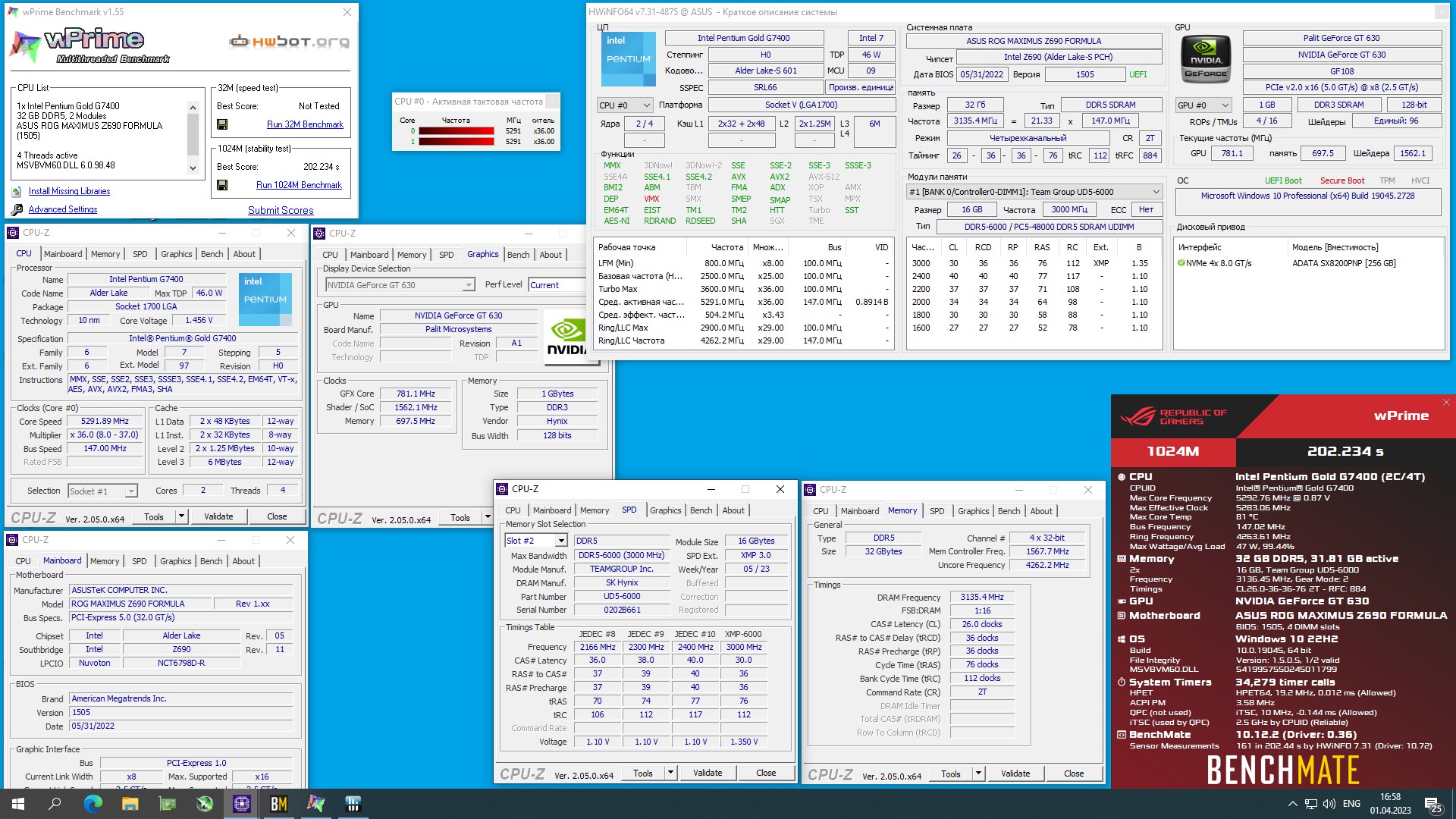
Task: Click Tools in the CPU-Z CPU window
Action: (154, 517)
